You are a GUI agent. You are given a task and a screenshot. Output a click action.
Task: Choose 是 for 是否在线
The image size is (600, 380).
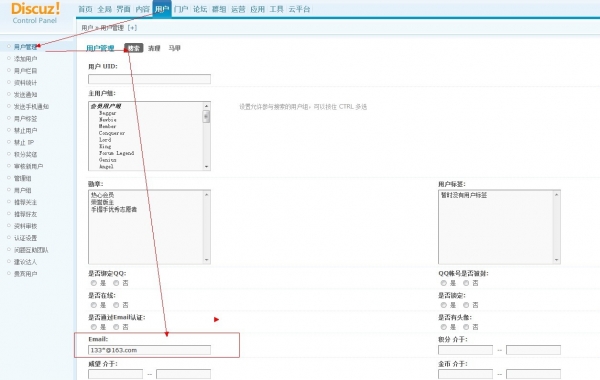pyautogui.click(x=94, y=305)
